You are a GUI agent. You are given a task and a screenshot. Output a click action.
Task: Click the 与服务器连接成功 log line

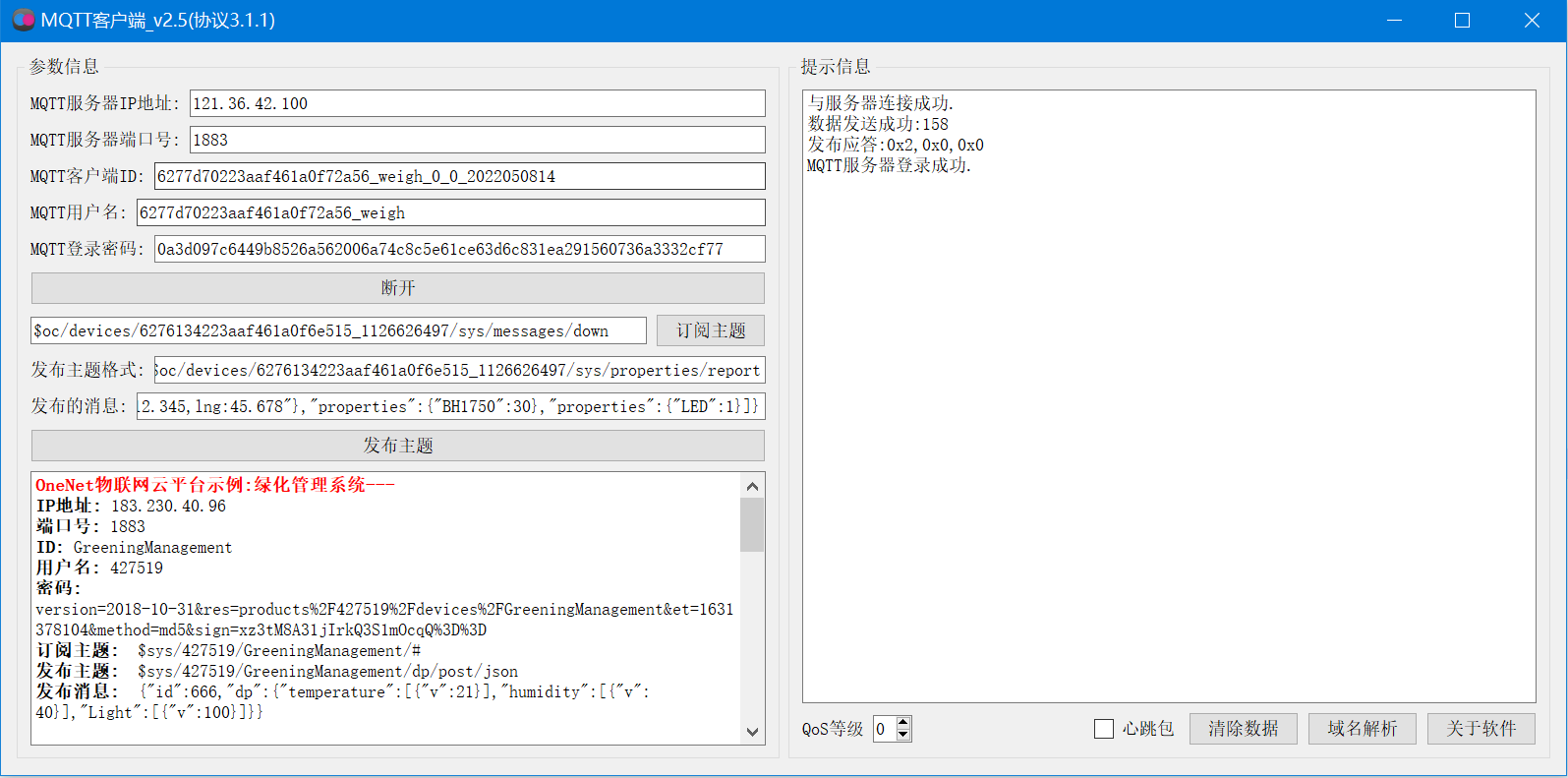[x=881, y=103]
